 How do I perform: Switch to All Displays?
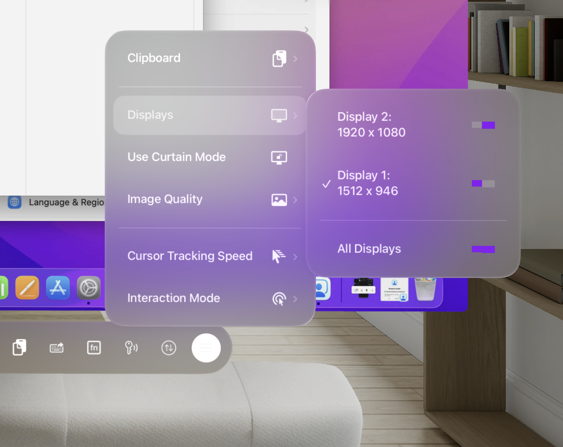[413, 249]
